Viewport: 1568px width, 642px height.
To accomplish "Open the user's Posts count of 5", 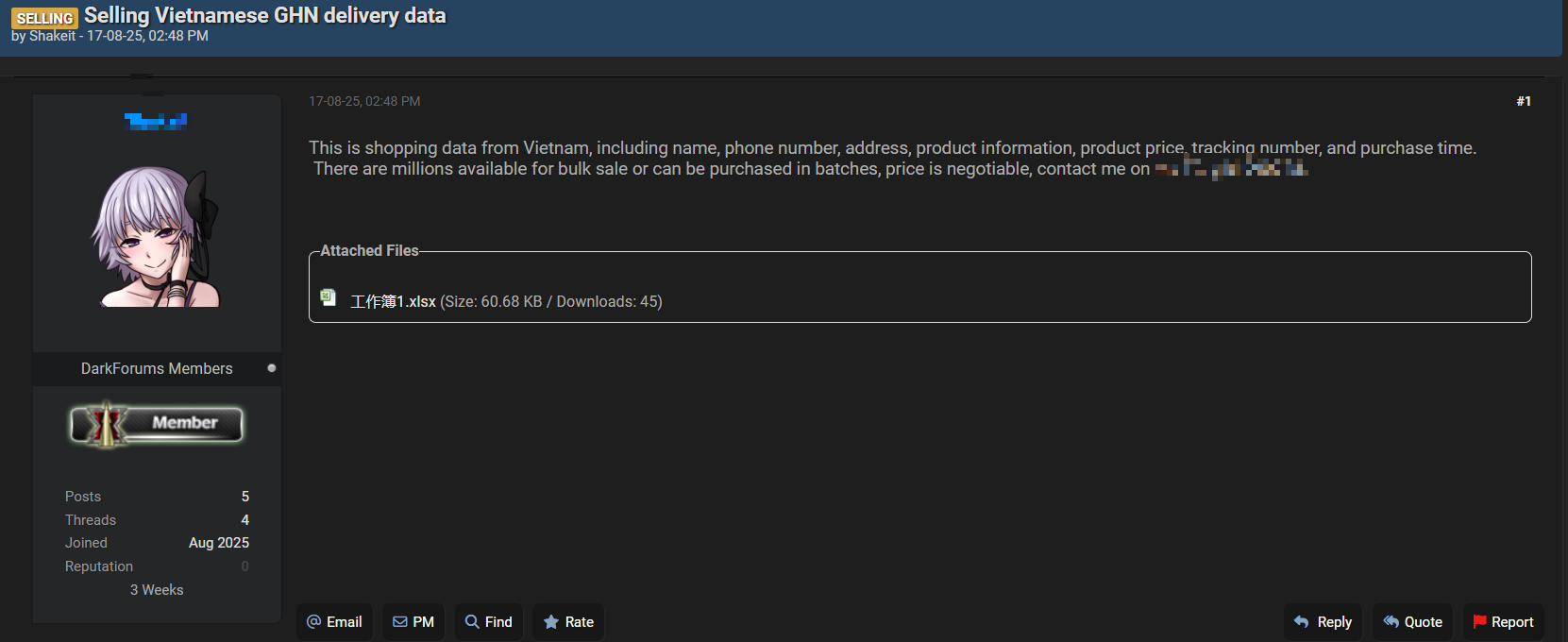I will pos(245,497).
